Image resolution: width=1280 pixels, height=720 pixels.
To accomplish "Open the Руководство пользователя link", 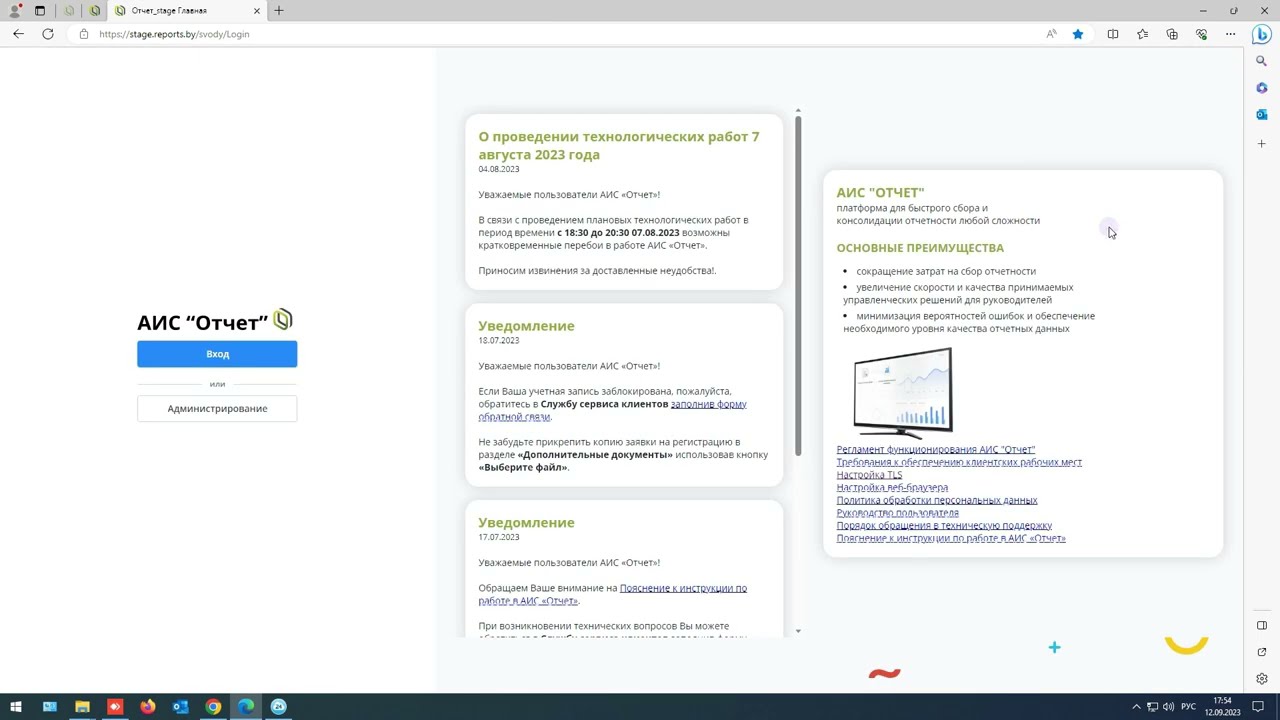I will coord(898,513).
